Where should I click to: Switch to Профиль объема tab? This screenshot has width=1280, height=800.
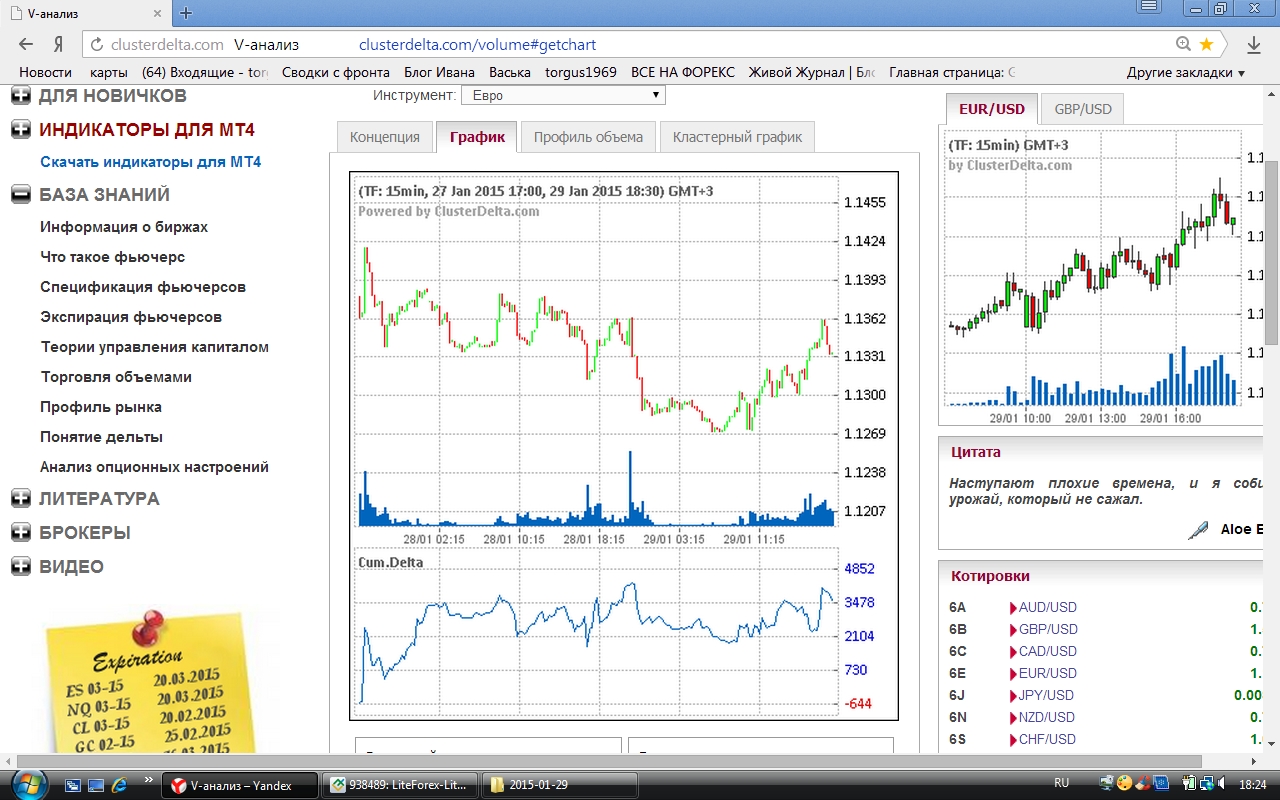click(x=588, y=137)
